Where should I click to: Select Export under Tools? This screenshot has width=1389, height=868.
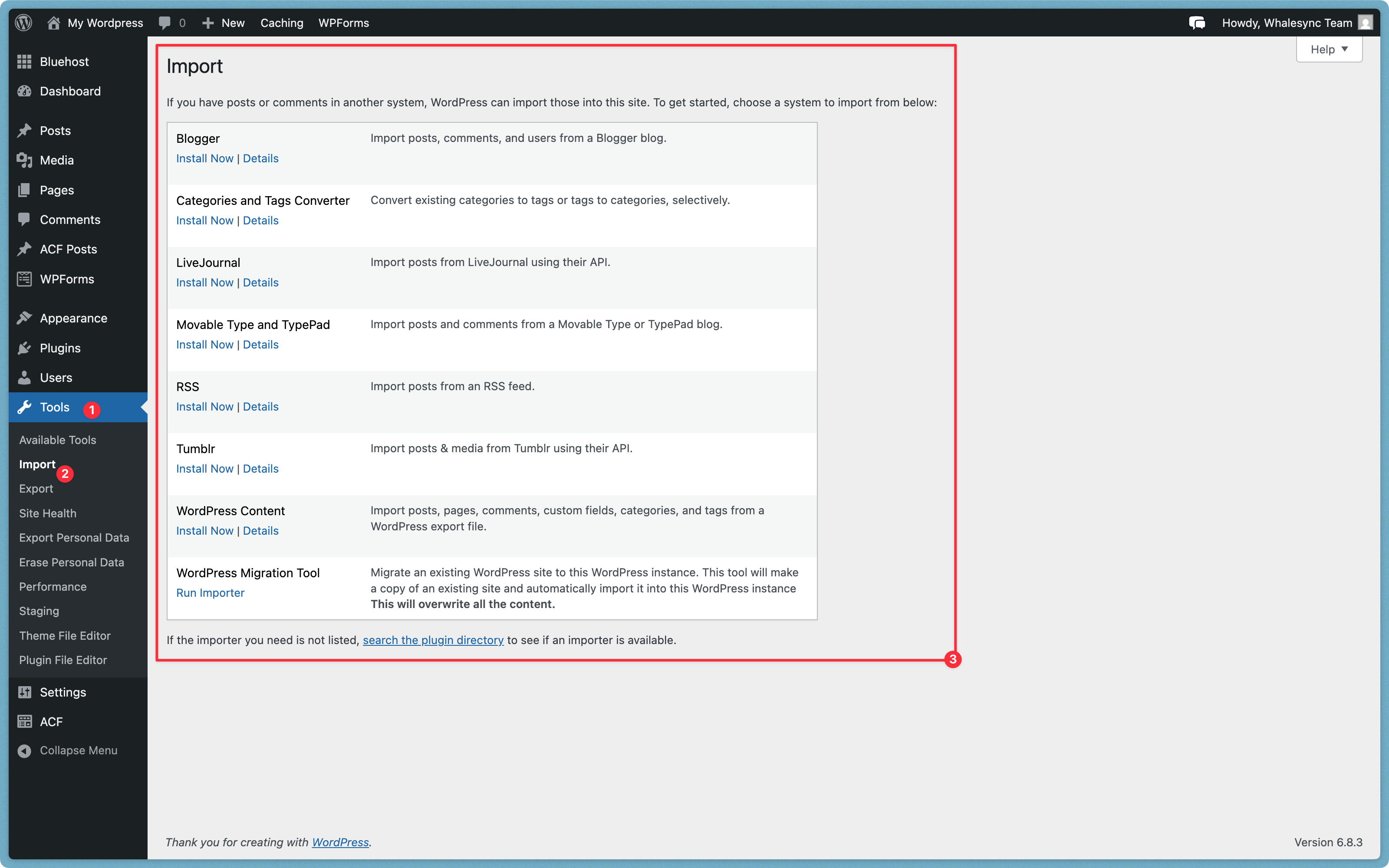pos(36,489)
